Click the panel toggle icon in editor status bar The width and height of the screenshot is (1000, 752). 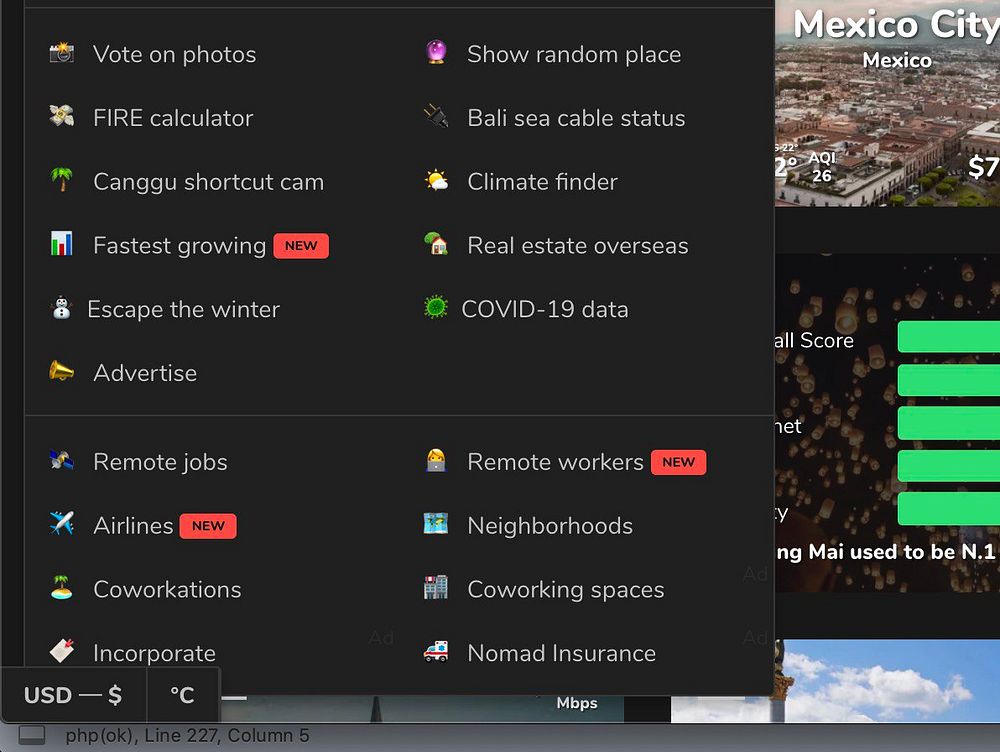32,735
